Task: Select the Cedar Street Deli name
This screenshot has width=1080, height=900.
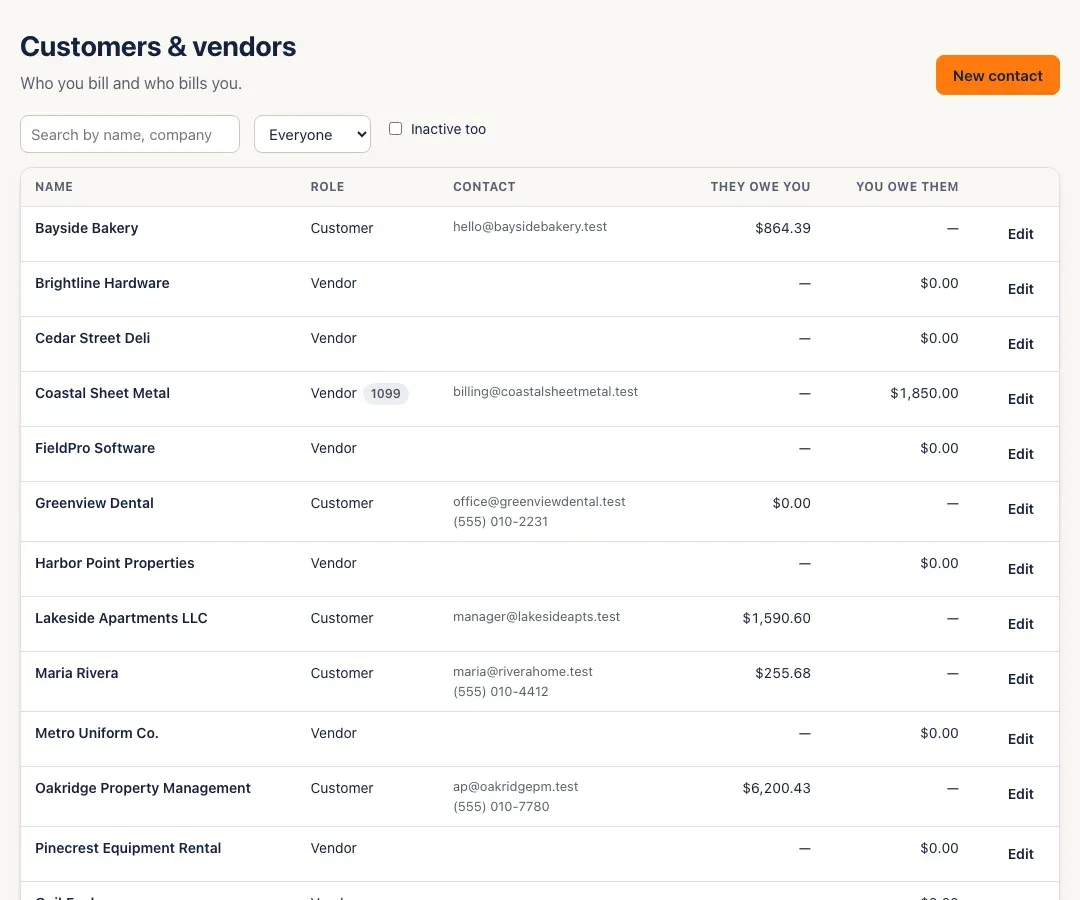Action: 92,338
